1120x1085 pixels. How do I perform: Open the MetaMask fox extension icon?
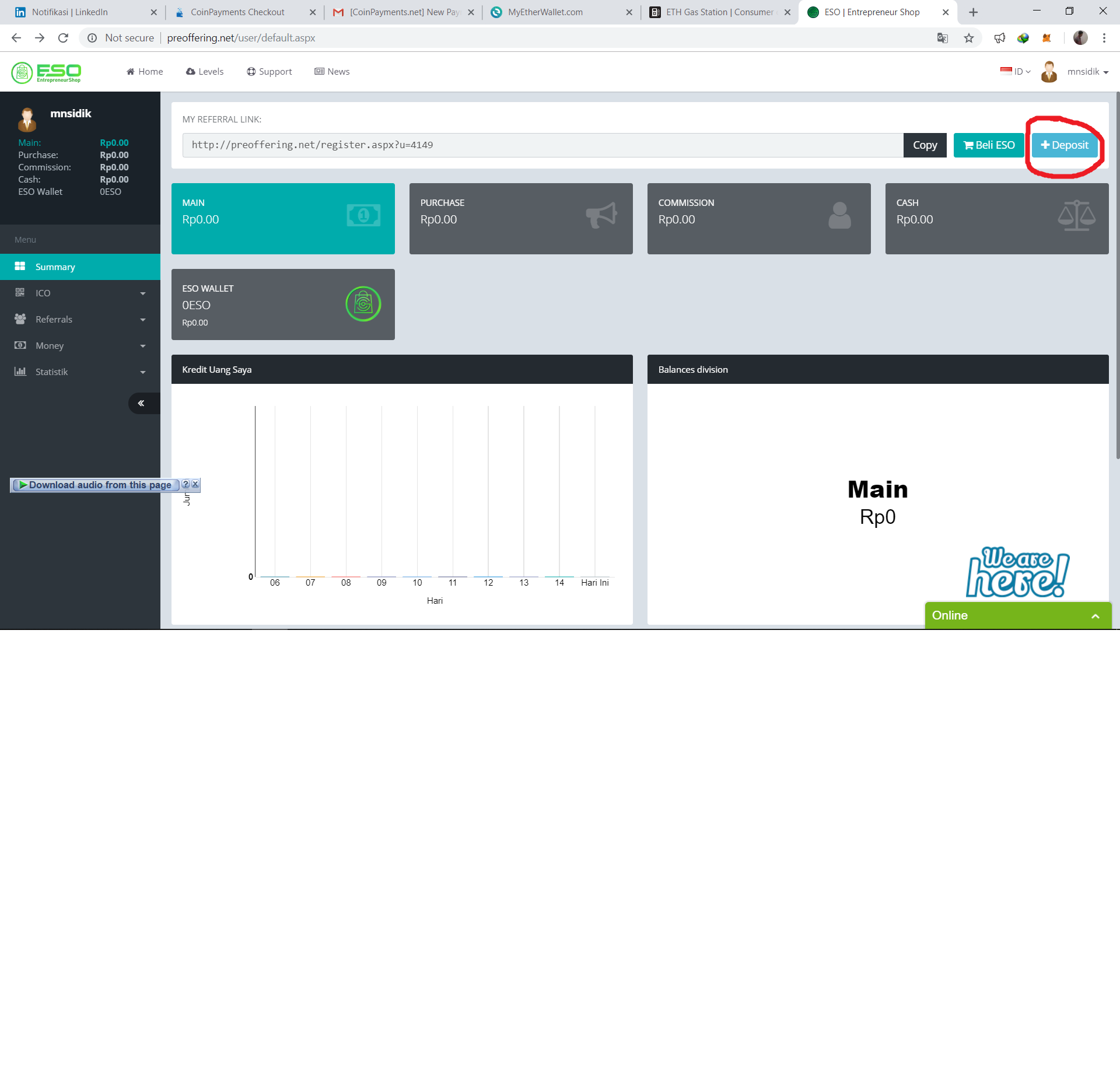point(1046,38)
